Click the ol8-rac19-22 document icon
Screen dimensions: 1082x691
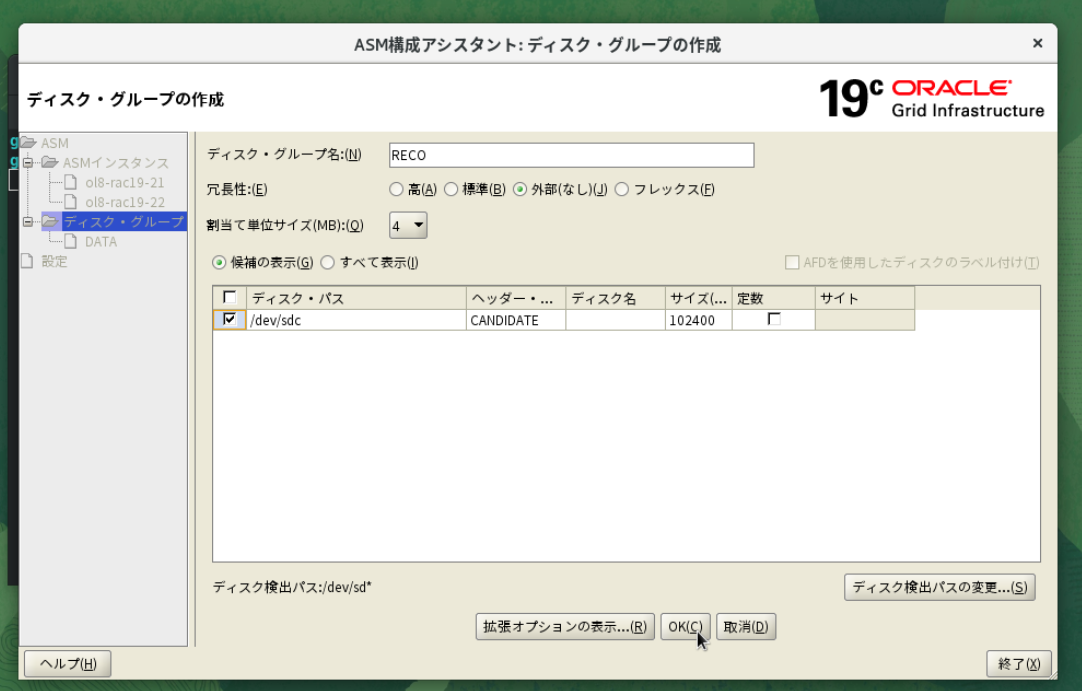pos(70,202)
